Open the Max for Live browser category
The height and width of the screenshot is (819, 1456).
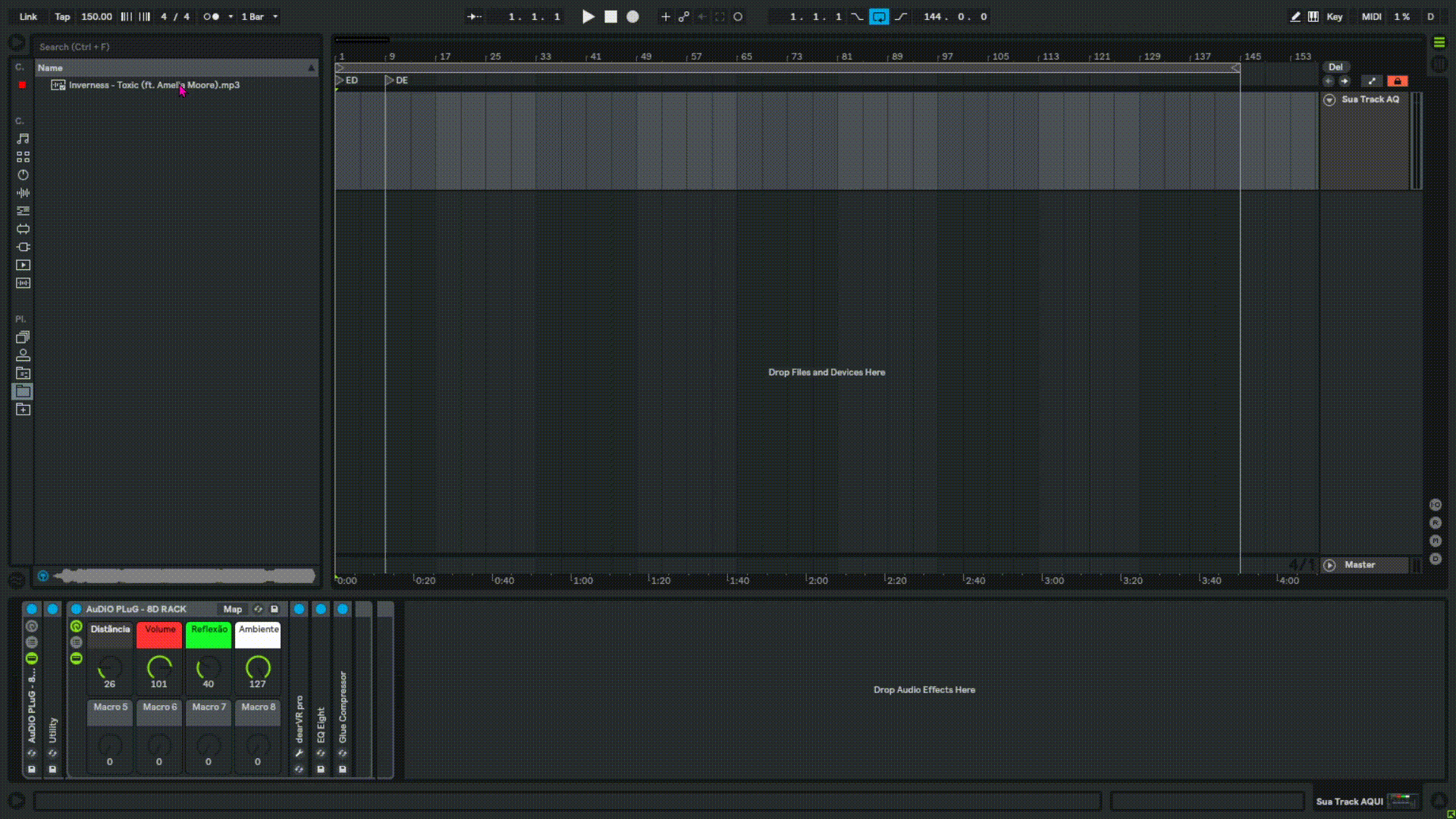click(23, 229)
